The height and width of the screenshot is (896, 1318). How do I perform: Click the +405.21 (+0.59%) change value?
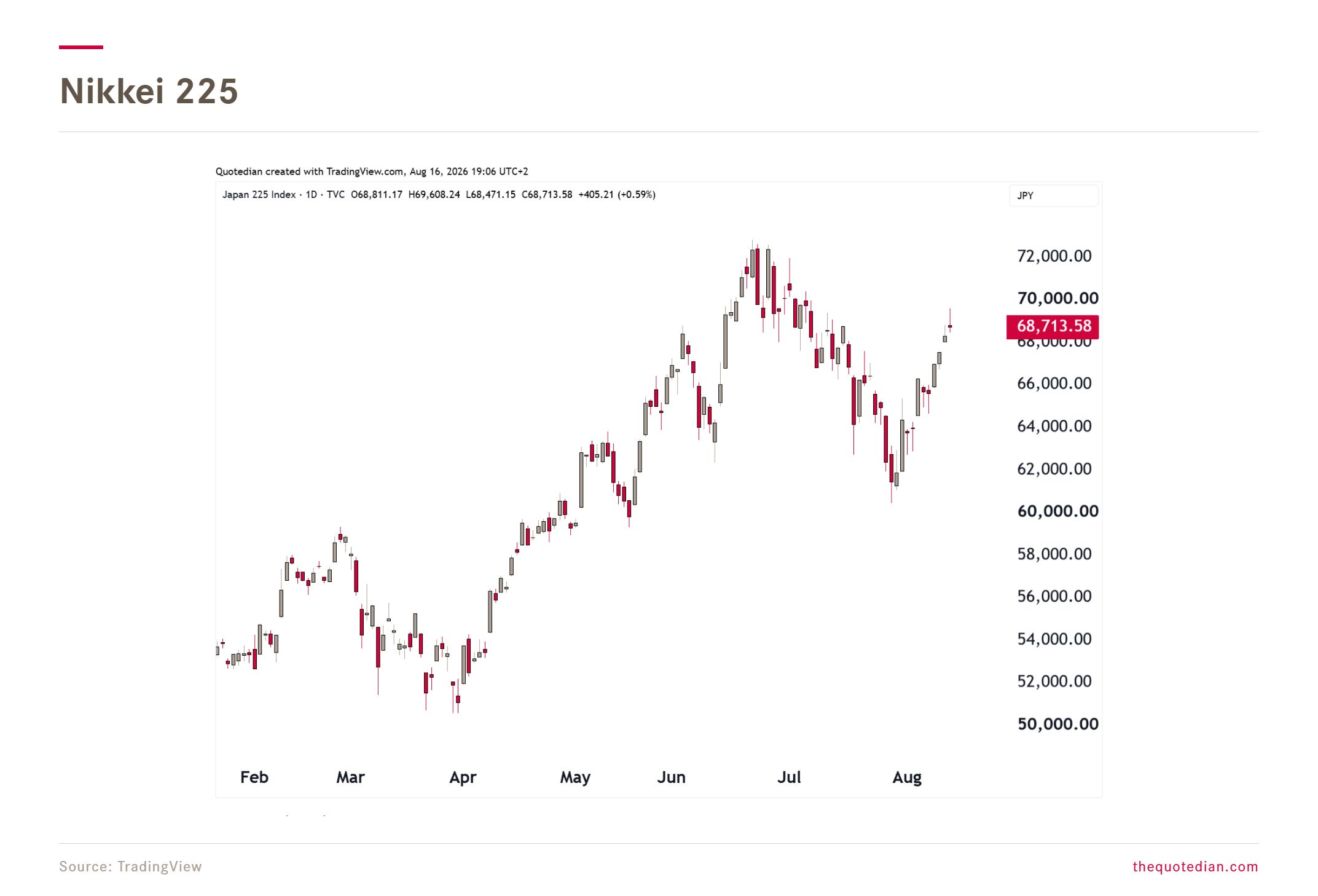pos(617,195)
